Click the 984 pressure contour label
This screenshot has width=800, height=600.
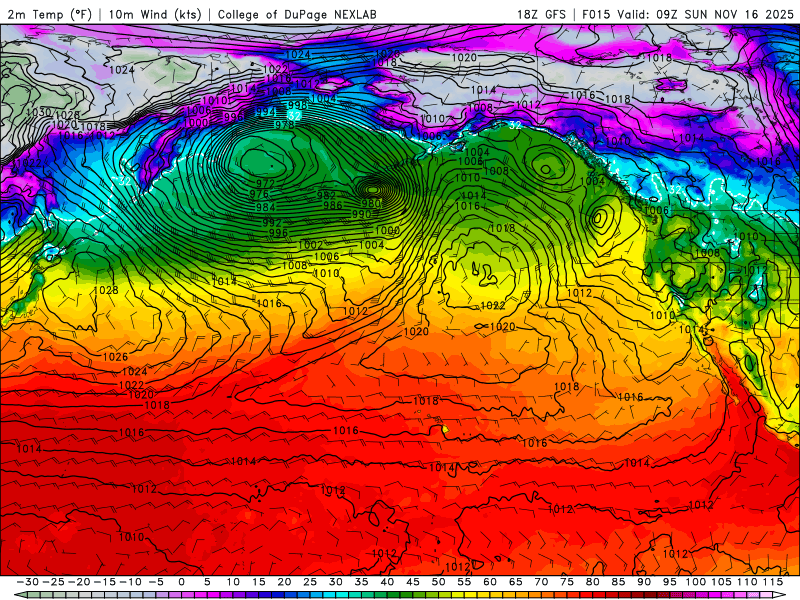265,207
